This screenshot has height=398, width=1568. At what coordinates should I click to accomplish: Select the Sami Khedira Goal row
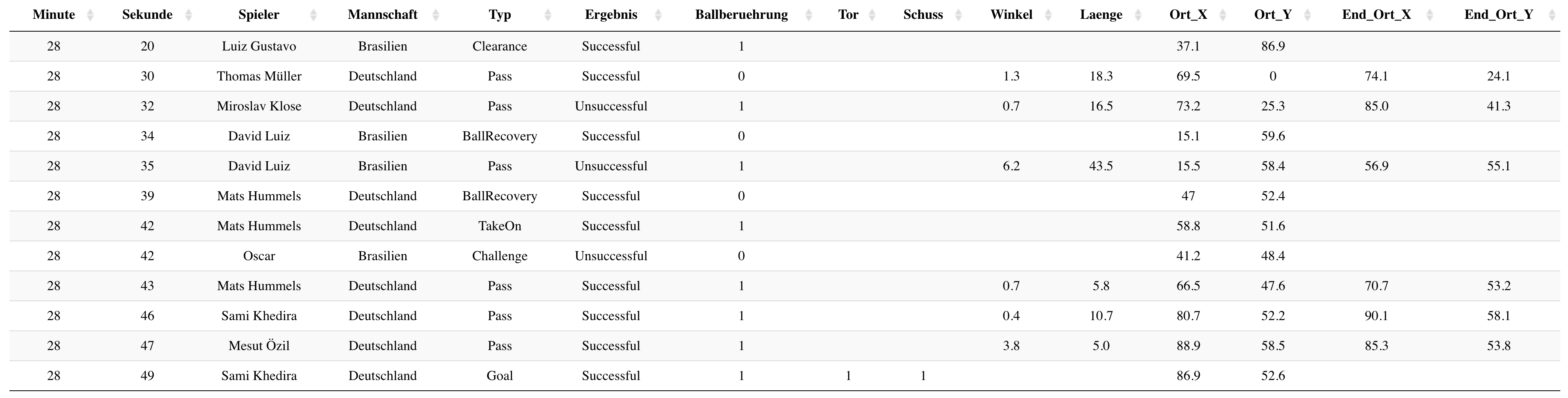[x=499, y=376]
